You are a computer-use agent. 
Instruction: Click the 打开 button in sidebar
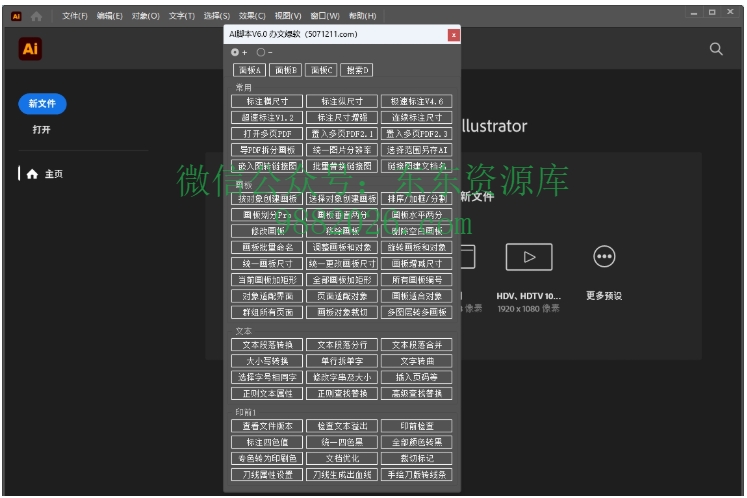click(x=42, y=129)
